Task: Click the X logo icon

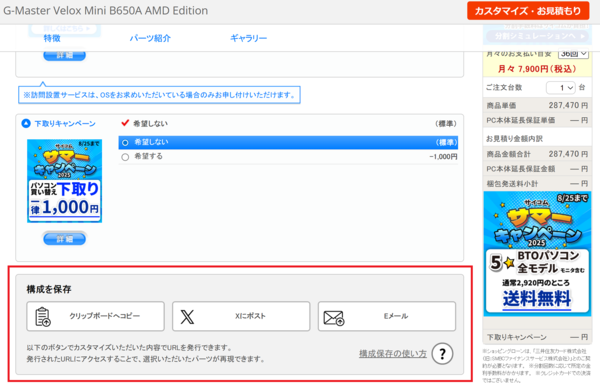Action: point(187,317)
